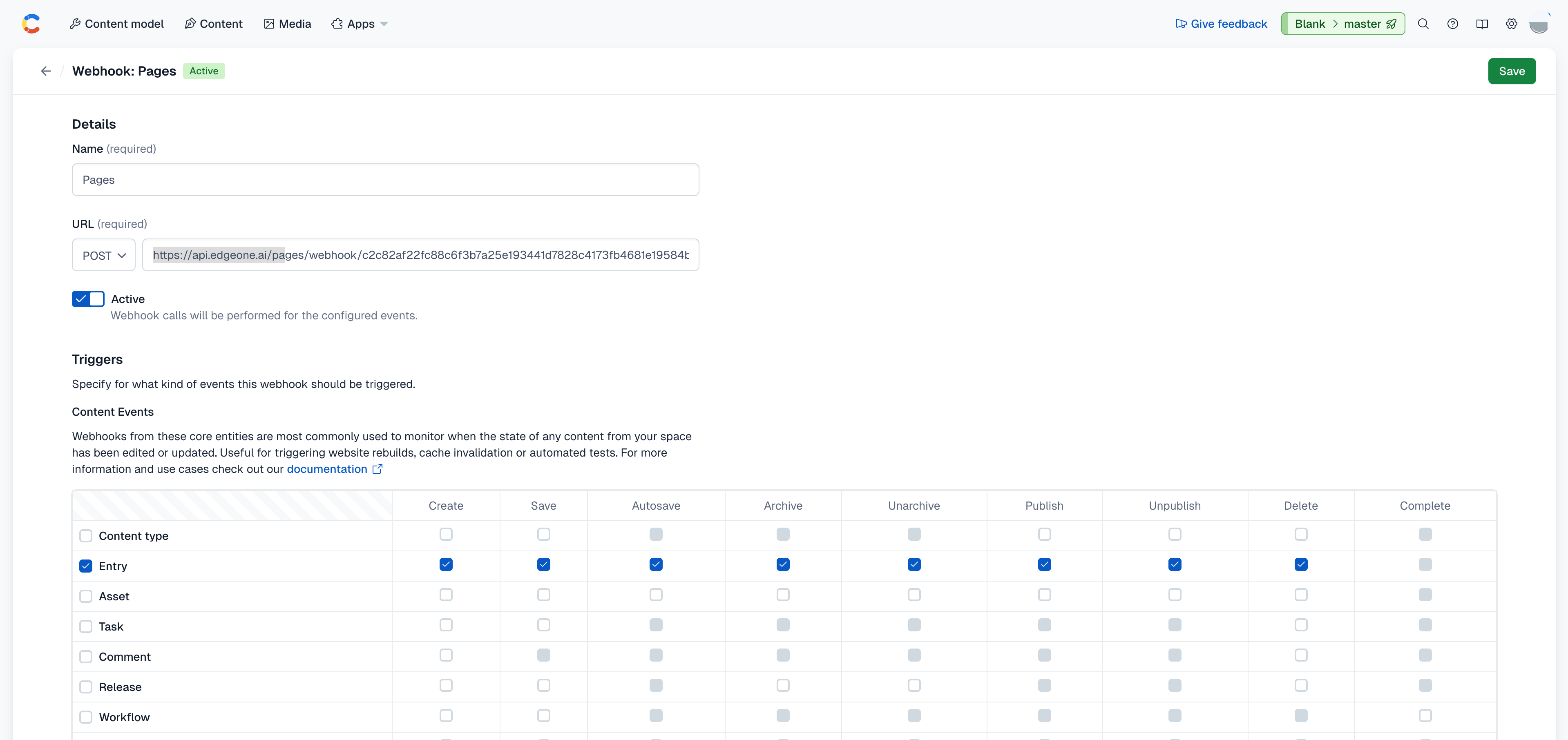Click the webhook Name input field
The width and height of the screenshot is (1568, 740).
pos(385,180)
